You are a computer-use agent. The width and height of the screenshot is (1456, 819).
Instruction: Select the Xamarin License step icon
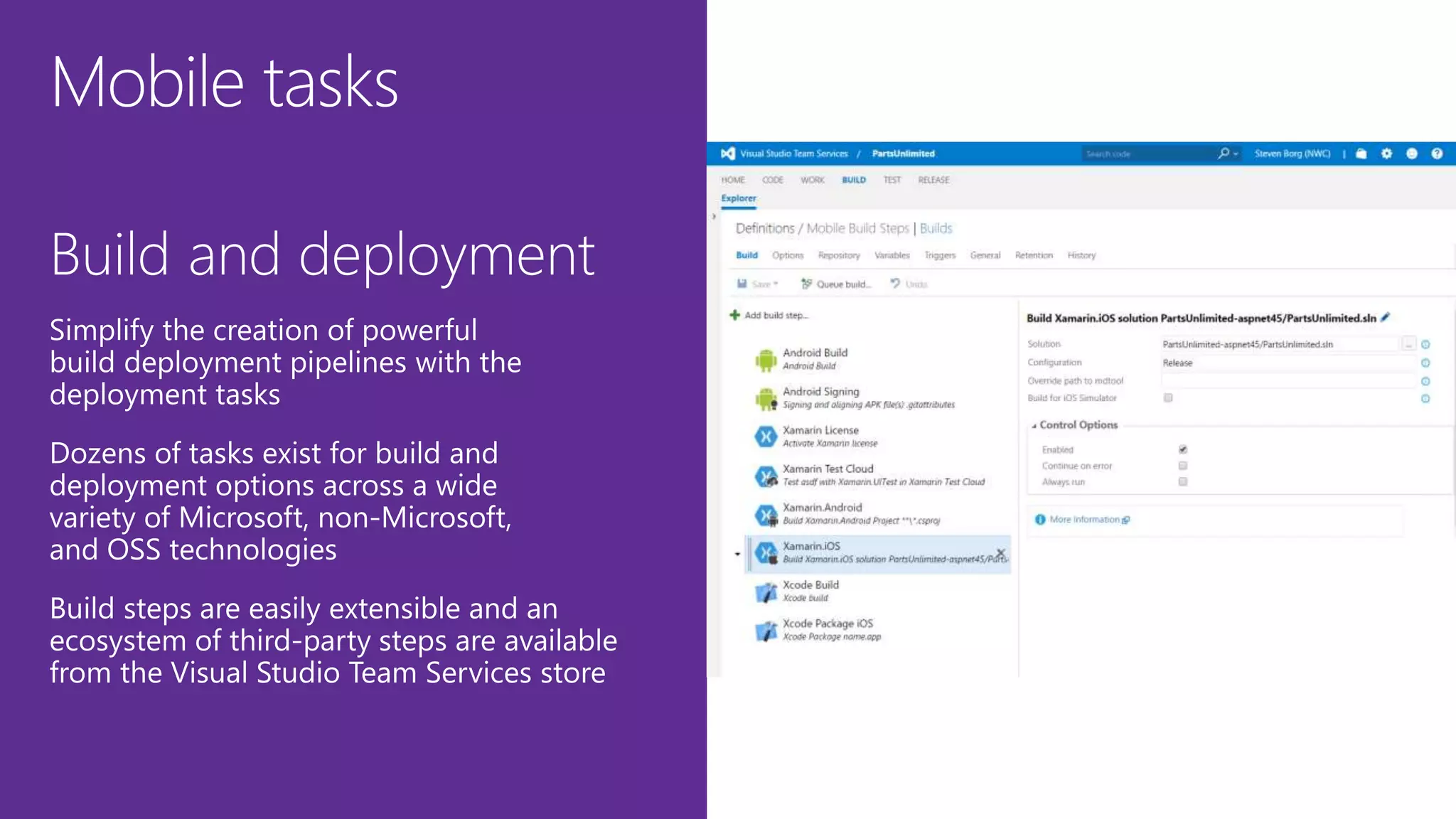pyautogui.click(x=766, y=437)
